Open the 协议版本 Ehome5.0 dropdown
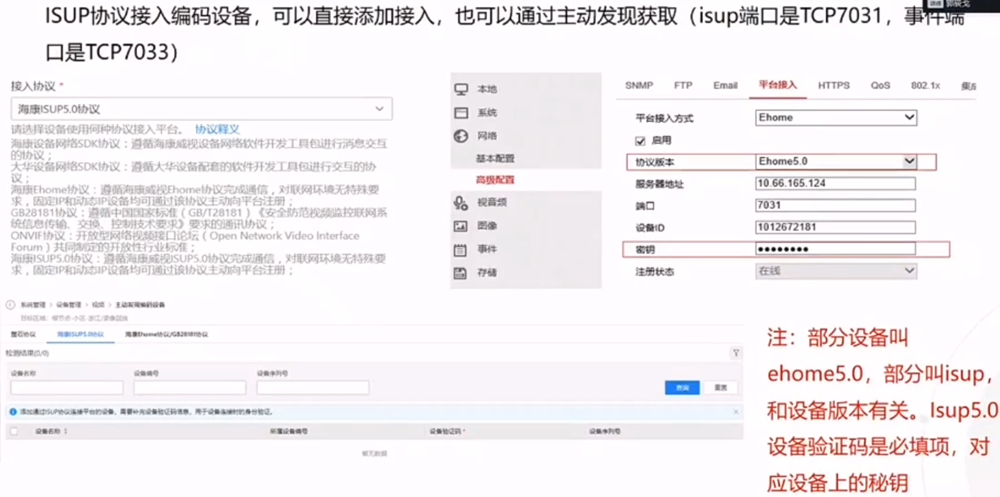The image size is (1000, 497). pyautogui.click(x=836, y=162)
